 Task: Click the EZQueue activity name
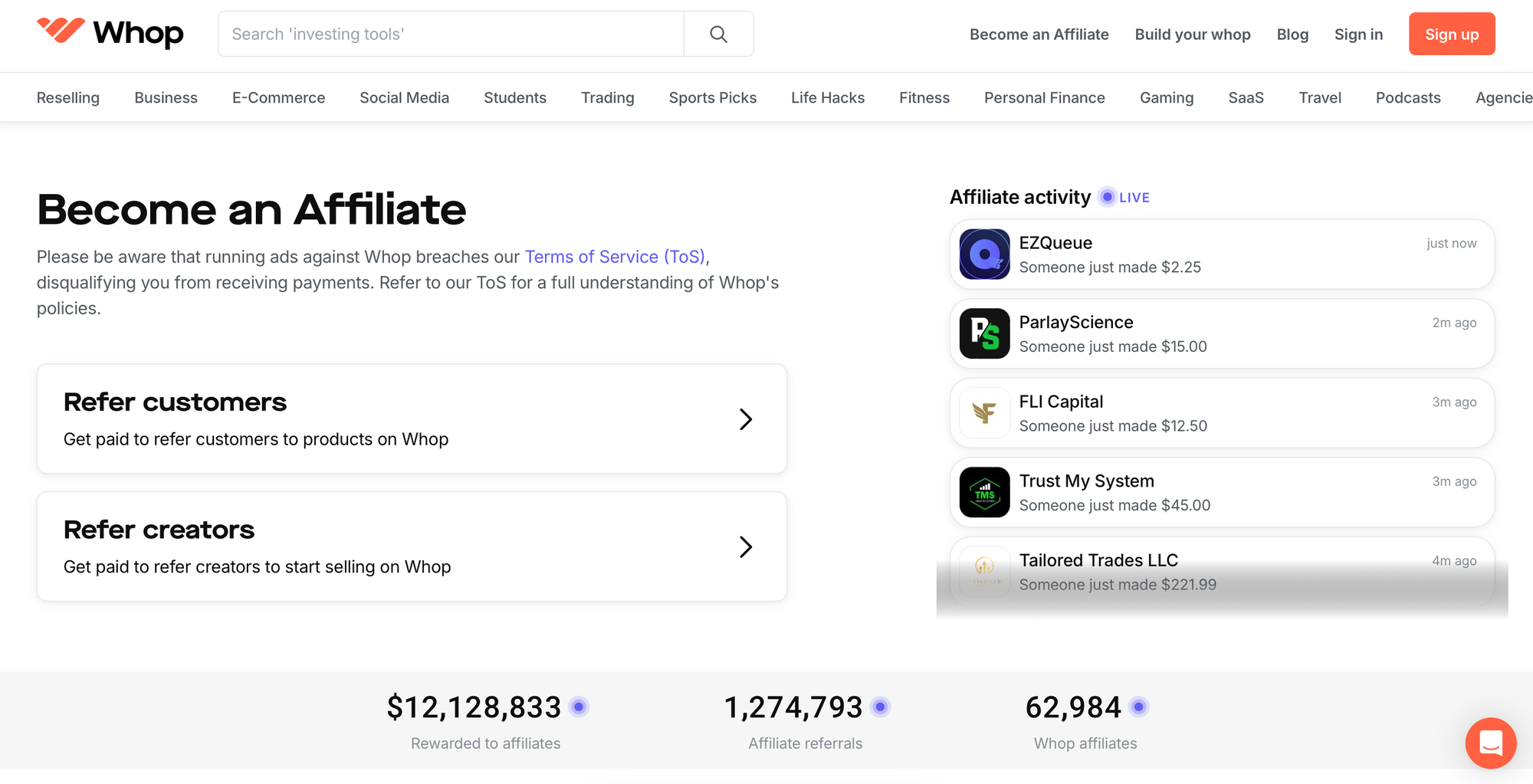(x=1055, y=243)
